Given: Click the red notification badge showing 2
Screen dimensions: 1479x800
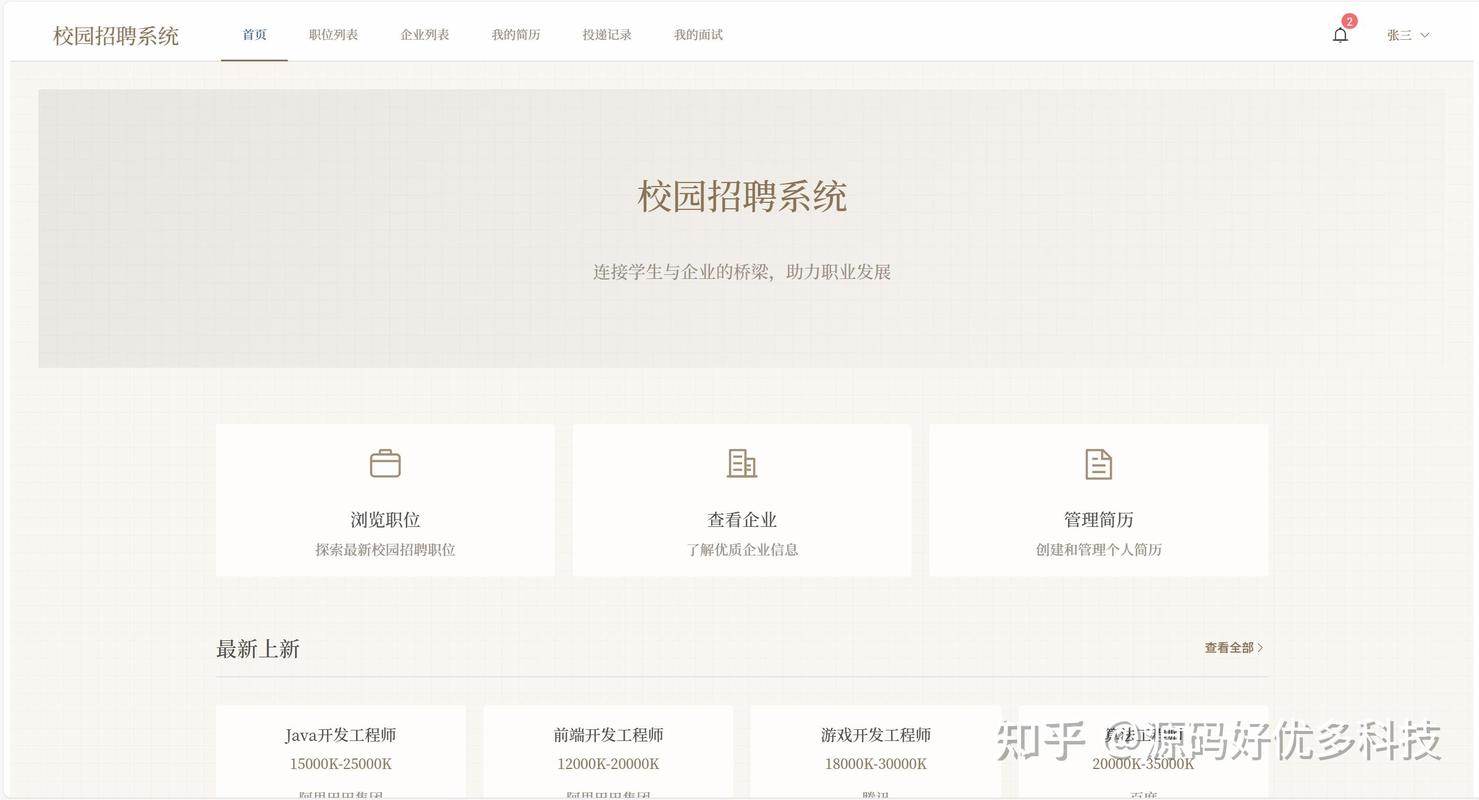Looking at the screenshot, I should pyautogui.click(x=1349, y=21).
